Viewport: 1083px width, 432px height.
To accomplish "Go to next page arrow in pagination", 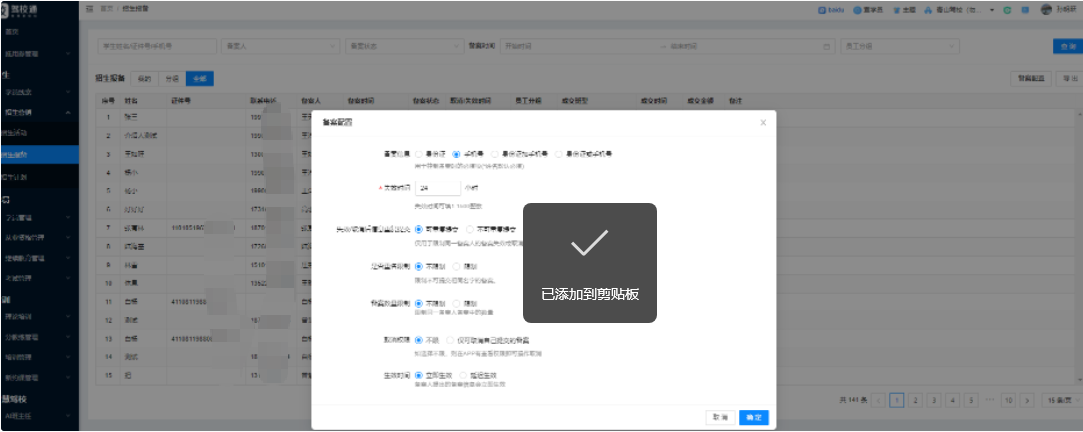I will pyautogui.click(x=1027, y=400).
